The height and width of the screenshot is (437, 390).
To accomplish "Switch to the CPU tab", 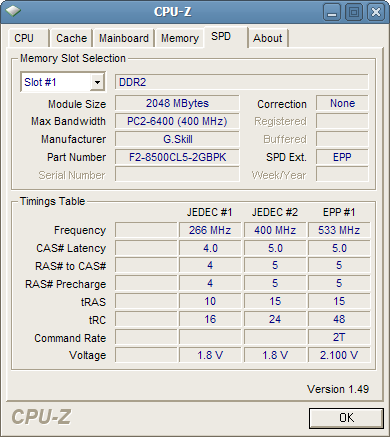I will [x=28, y=38].
